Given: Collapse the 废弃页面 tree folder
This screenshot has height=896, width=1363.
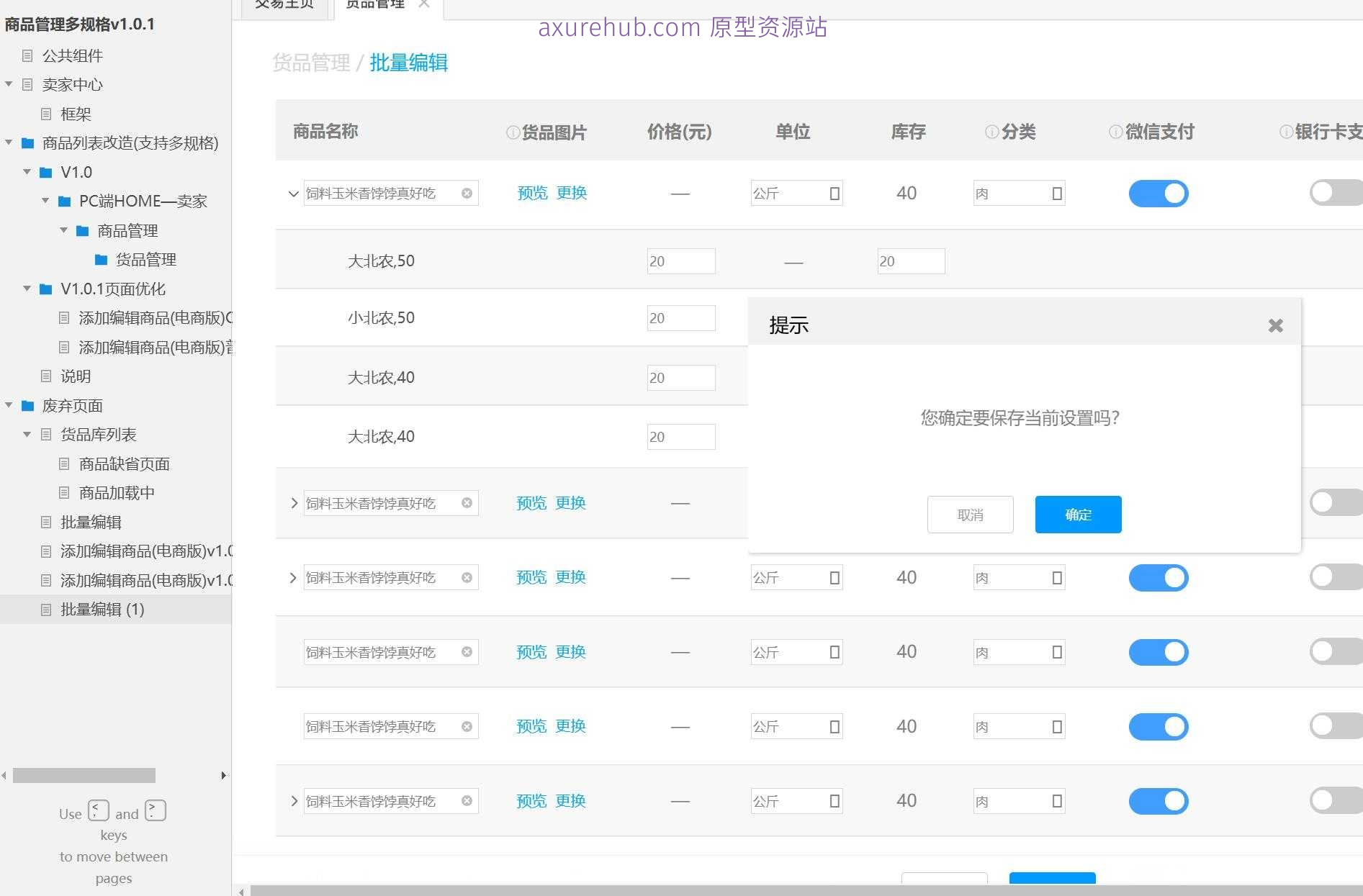Looking at the screenshot, I should click(9, 406).
